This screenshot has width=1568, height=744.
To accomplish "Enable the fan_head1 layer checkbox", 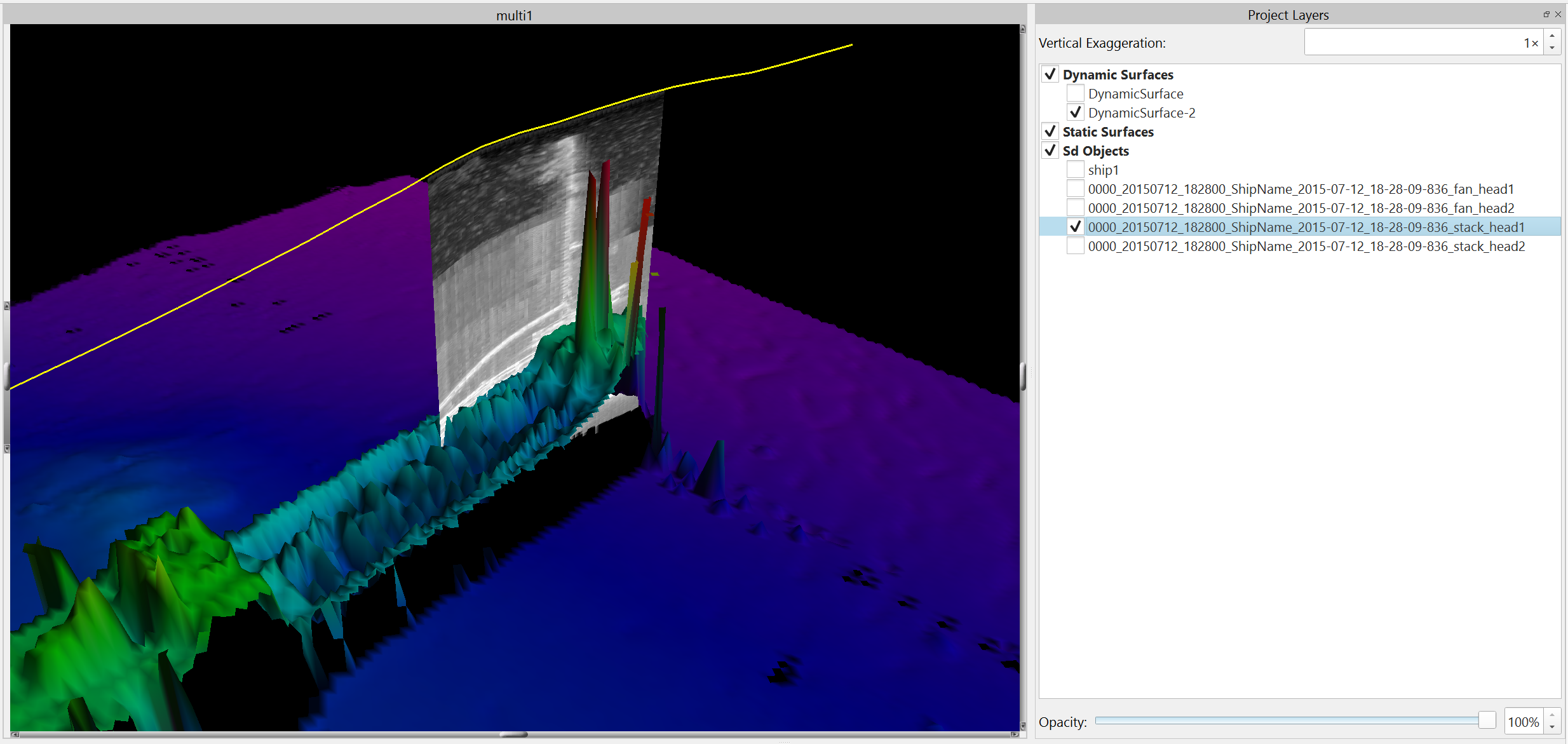I will click(1075, 189).
